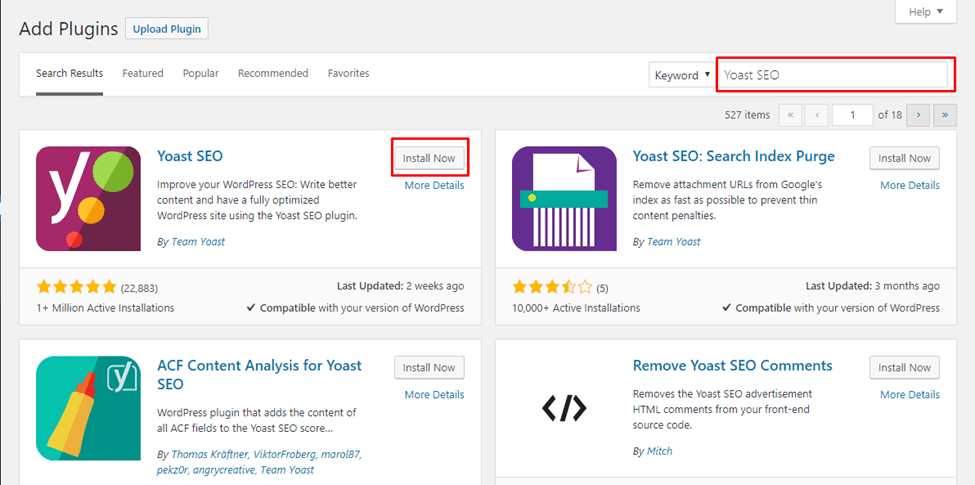The width and height of the screenshot is (975, 485).
Task: Open the Keyword search type dropdown
Action: tap(682, 75)
